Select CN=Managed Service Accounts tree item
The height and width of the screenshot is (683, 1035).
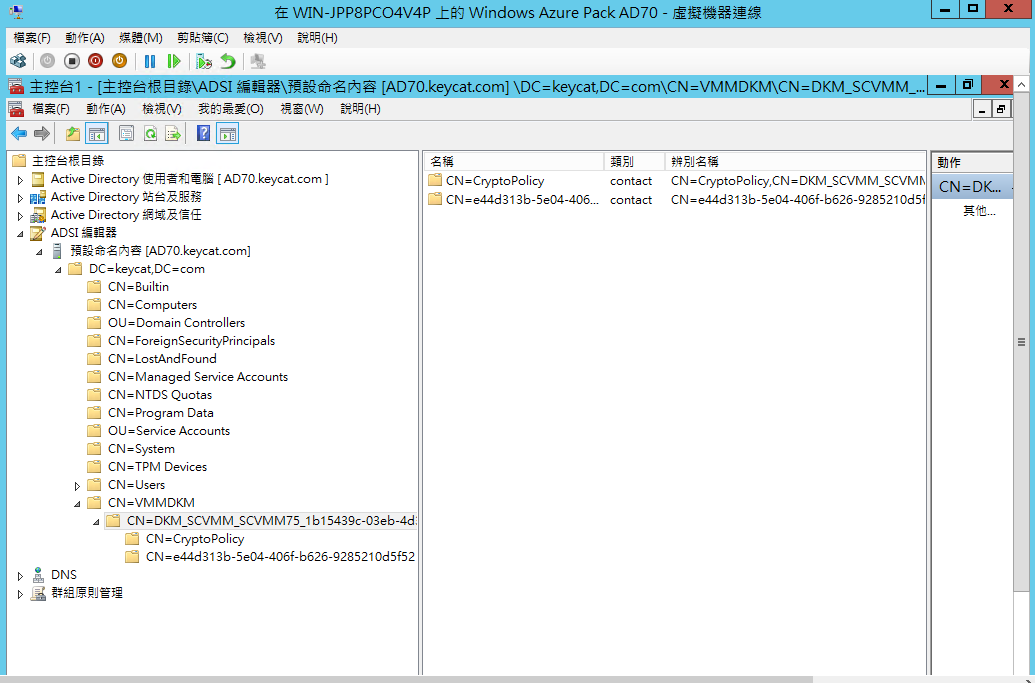pos(198,377)
